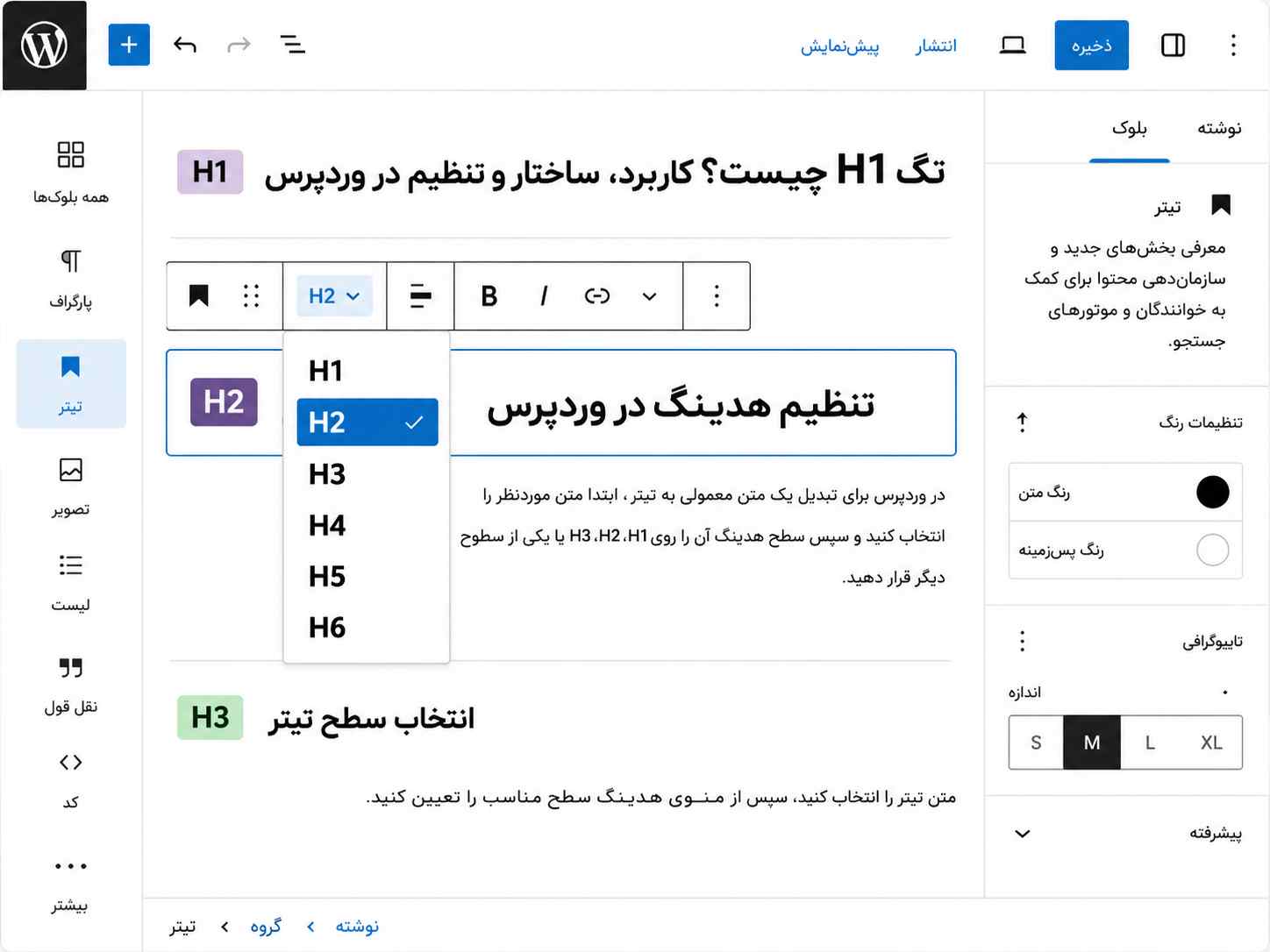The height and width of the screenshot is (952, 1270).
Task: Click heading انتخاب سطح تیتر
Action: 372,719
